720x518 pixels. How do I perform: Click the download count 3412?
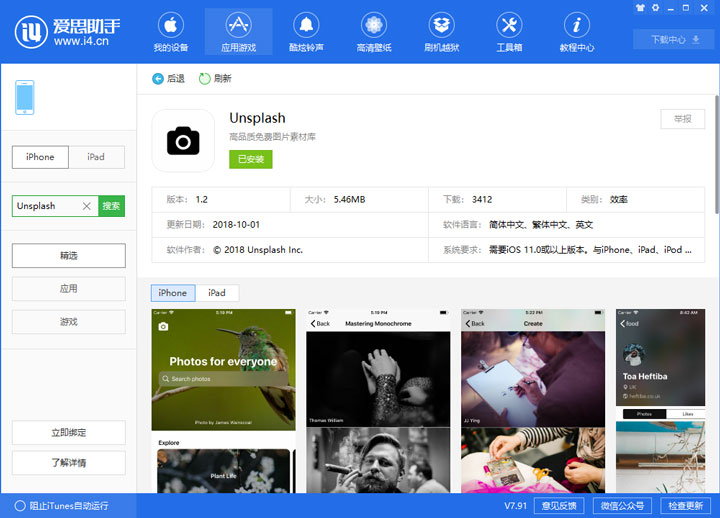pyautogui.click(x=482, y=199)
